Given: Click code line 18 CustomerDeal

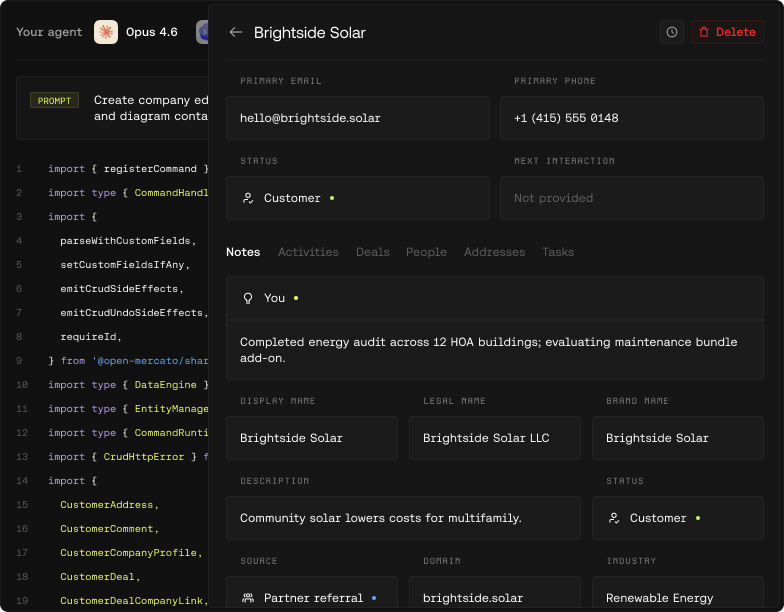Looking at the screenshot, I should [100, 577].
